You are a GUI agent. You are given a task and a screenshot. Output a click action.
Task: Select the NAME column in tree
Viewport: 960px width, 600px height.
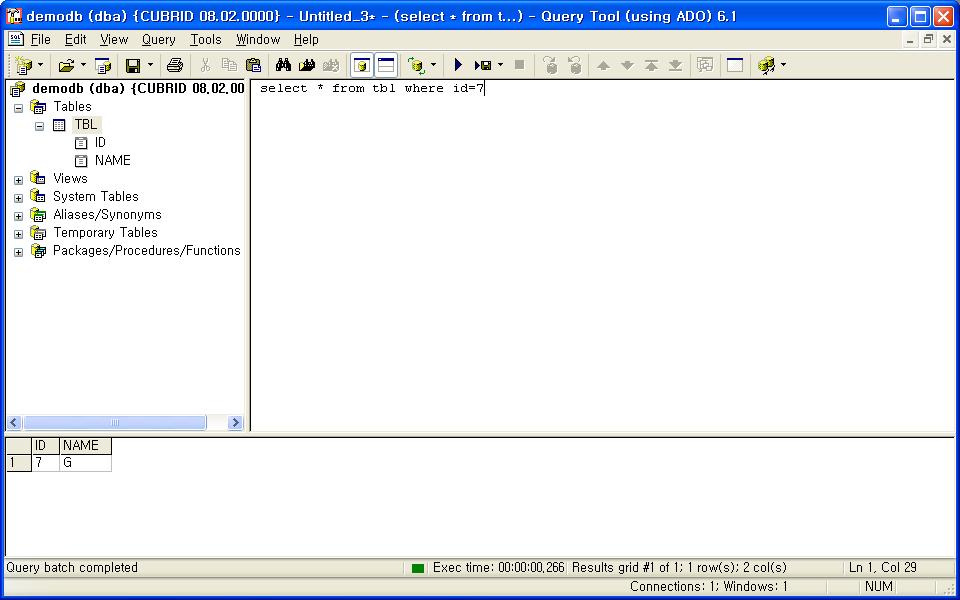[112, 160]
